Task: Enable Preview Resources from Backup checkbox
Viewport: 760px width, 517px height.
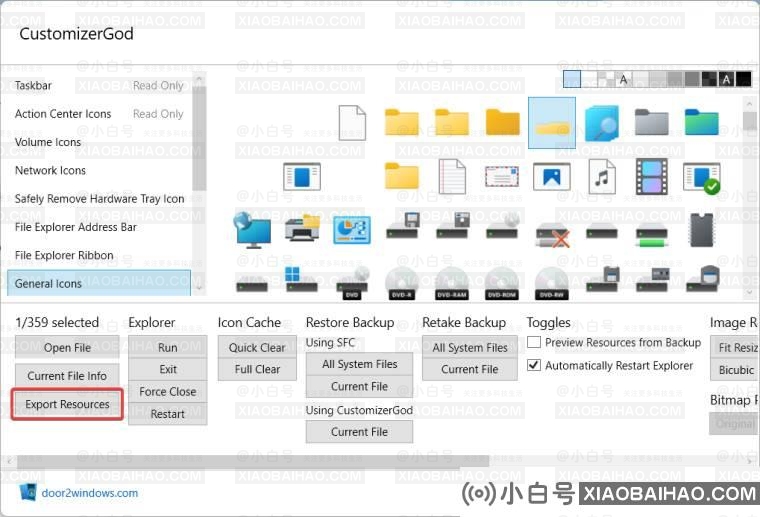Action: pos(534,342)
